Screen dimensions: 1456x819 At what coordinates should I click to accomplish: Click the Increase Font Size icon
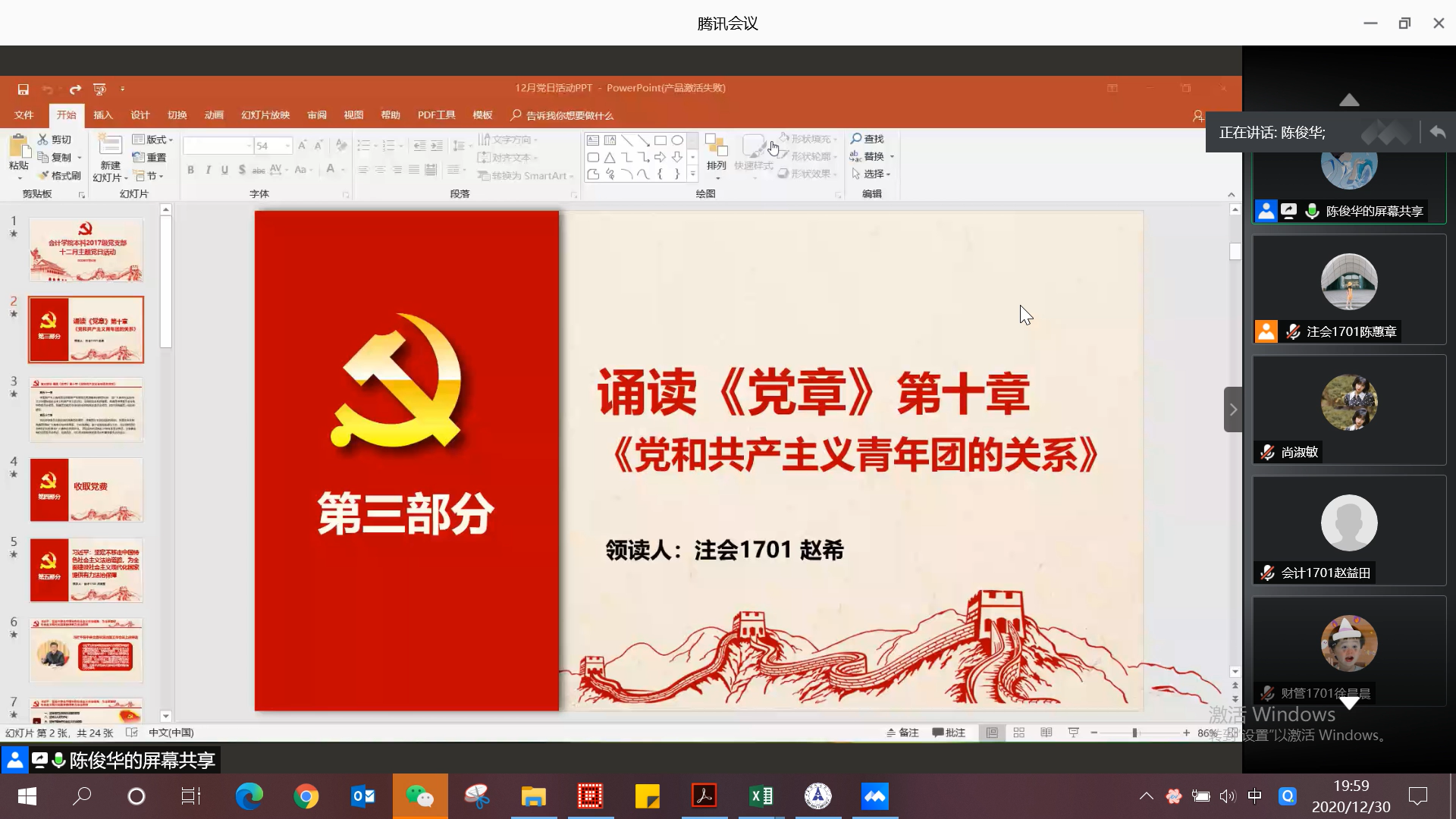click(x=302, y=145)
